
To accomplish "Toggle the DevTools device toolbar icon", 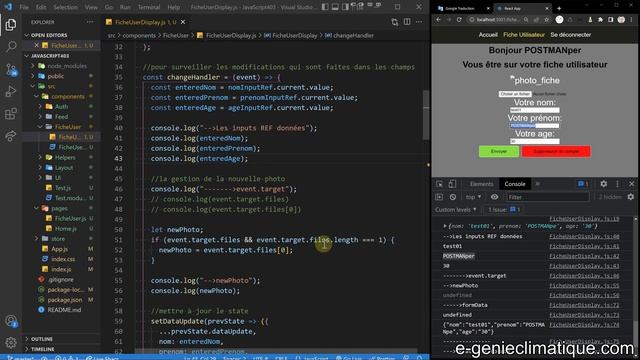I will (x=452, y=184).
